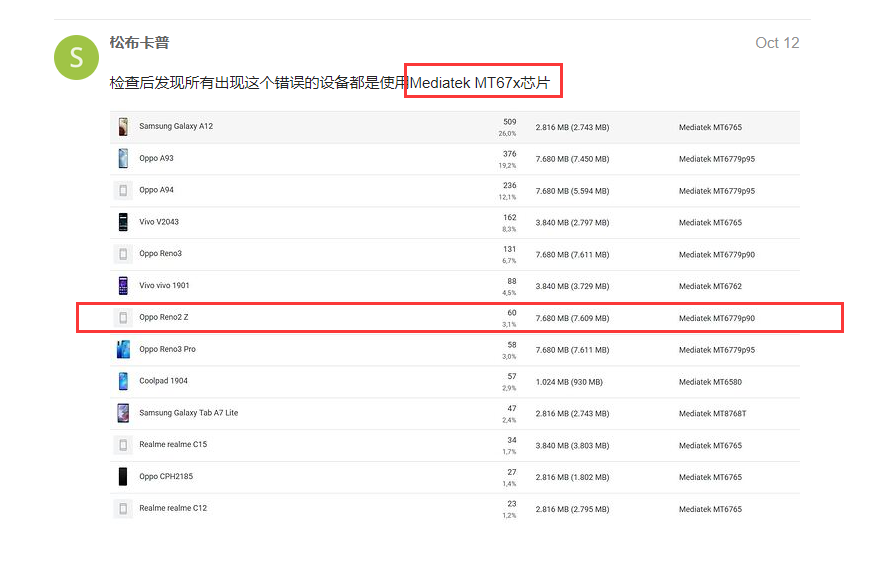This screenshot has height=562, width=887.
Task: Click the Oct 12 post date
Action: pyautogui.click(x=777, y=43)
